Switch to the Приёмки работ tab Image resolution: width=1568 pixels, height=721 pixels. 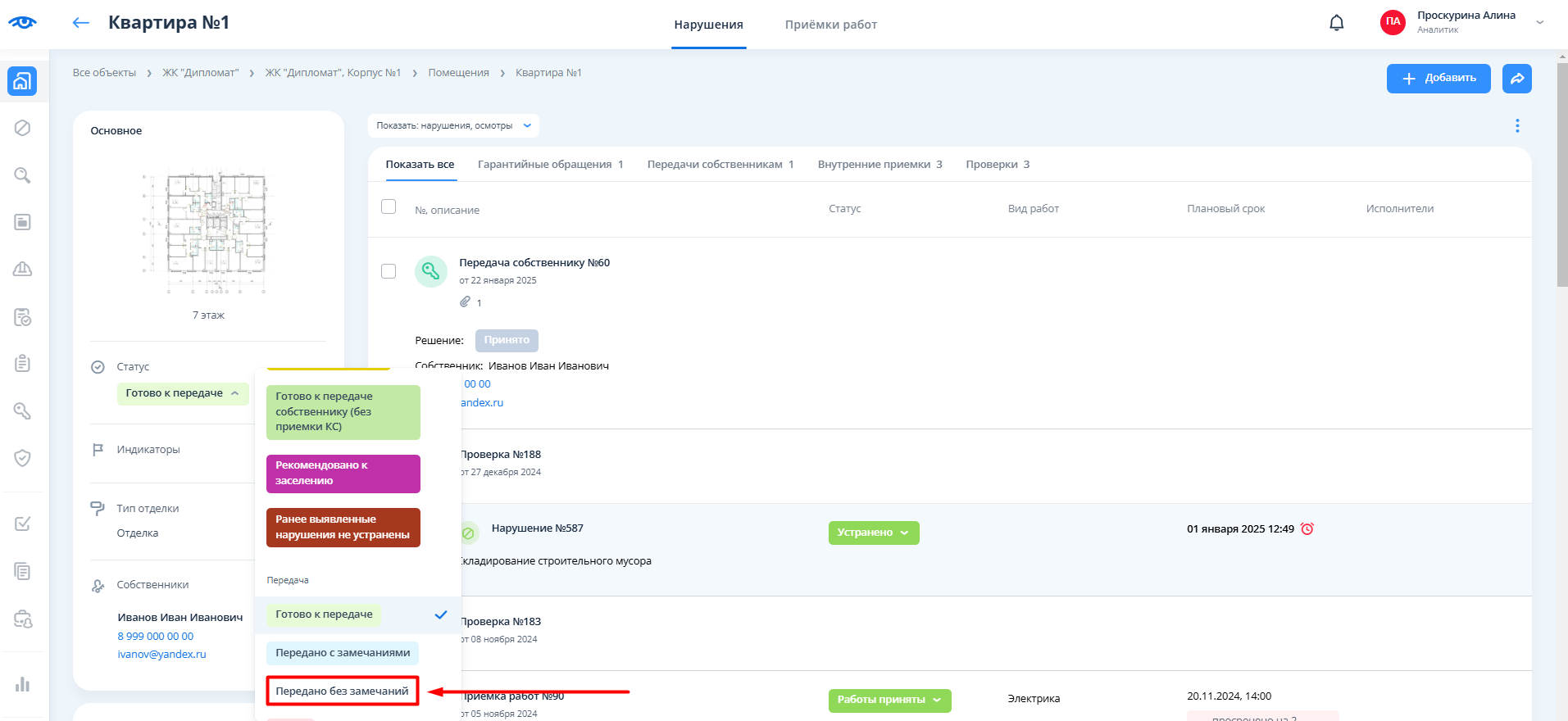point(830,25)
